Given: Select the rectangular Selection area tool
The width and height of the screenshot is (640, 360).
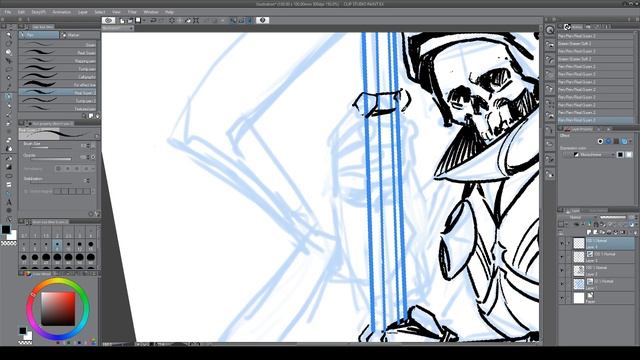Looking at the screenshot, I should [x=9, y=69].
